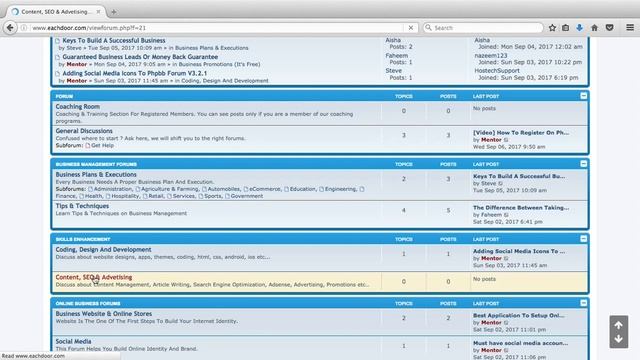Stop loading with the X in address bar

point(411,28)
